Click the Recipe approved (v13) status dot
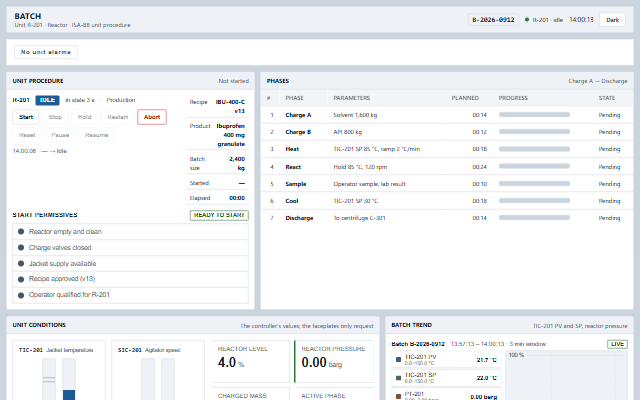640x400 pixels. 21,279
